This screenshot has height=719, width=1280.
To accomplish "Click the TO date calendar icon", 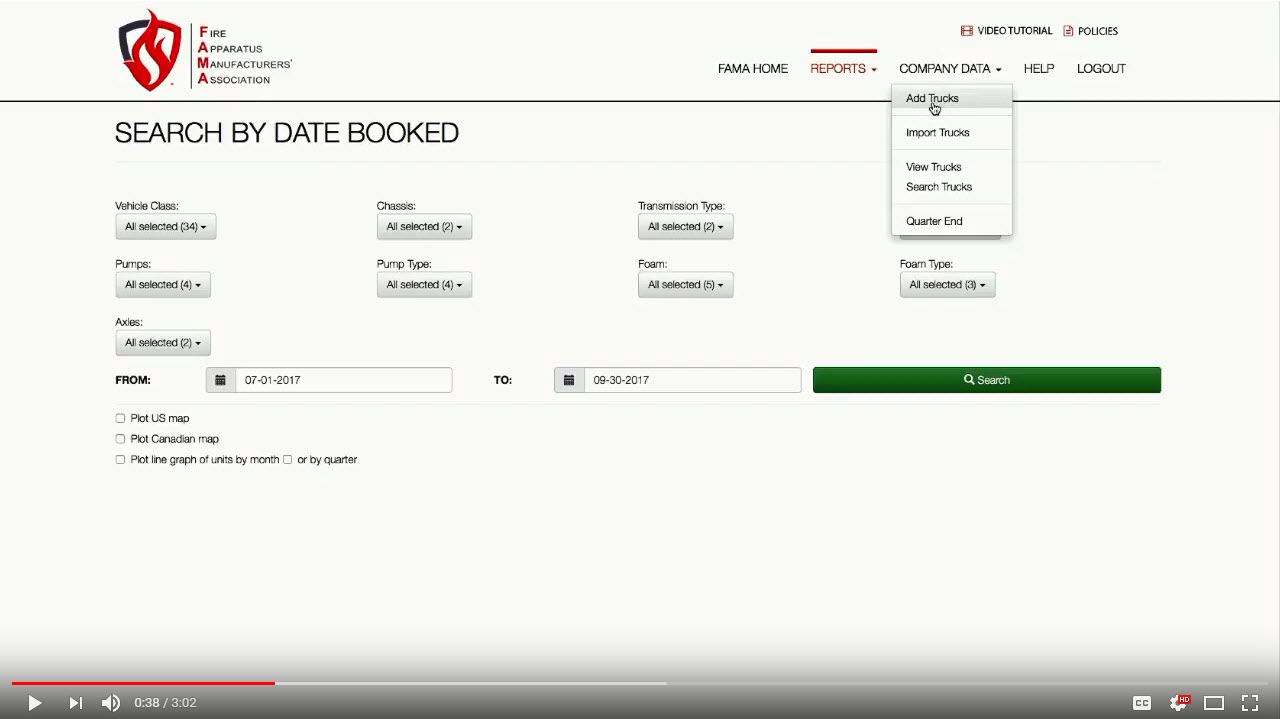I will [x=569, y=380].
